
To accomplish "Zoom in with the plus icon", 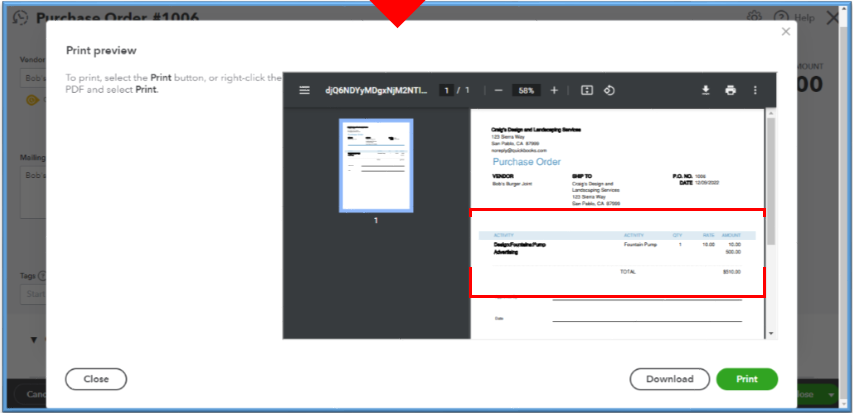I will pos(554,90).
